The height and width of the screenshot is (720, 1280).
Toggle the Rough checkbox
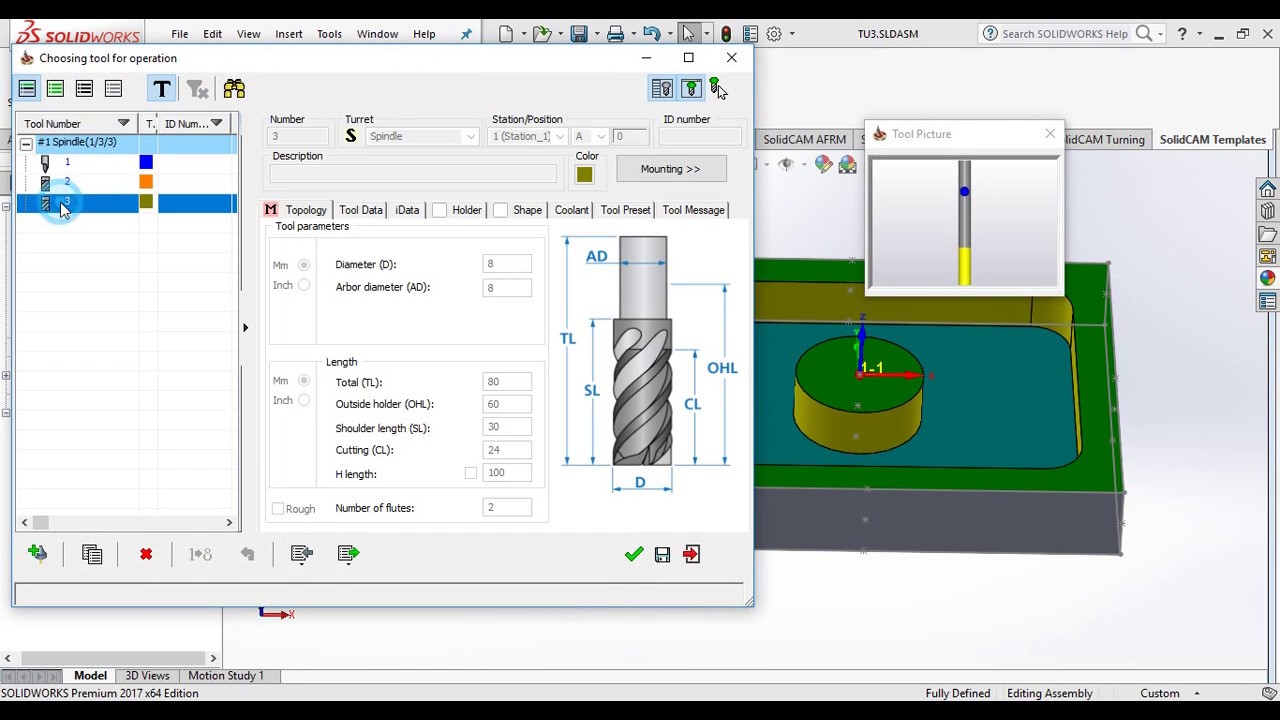point(278,509)
